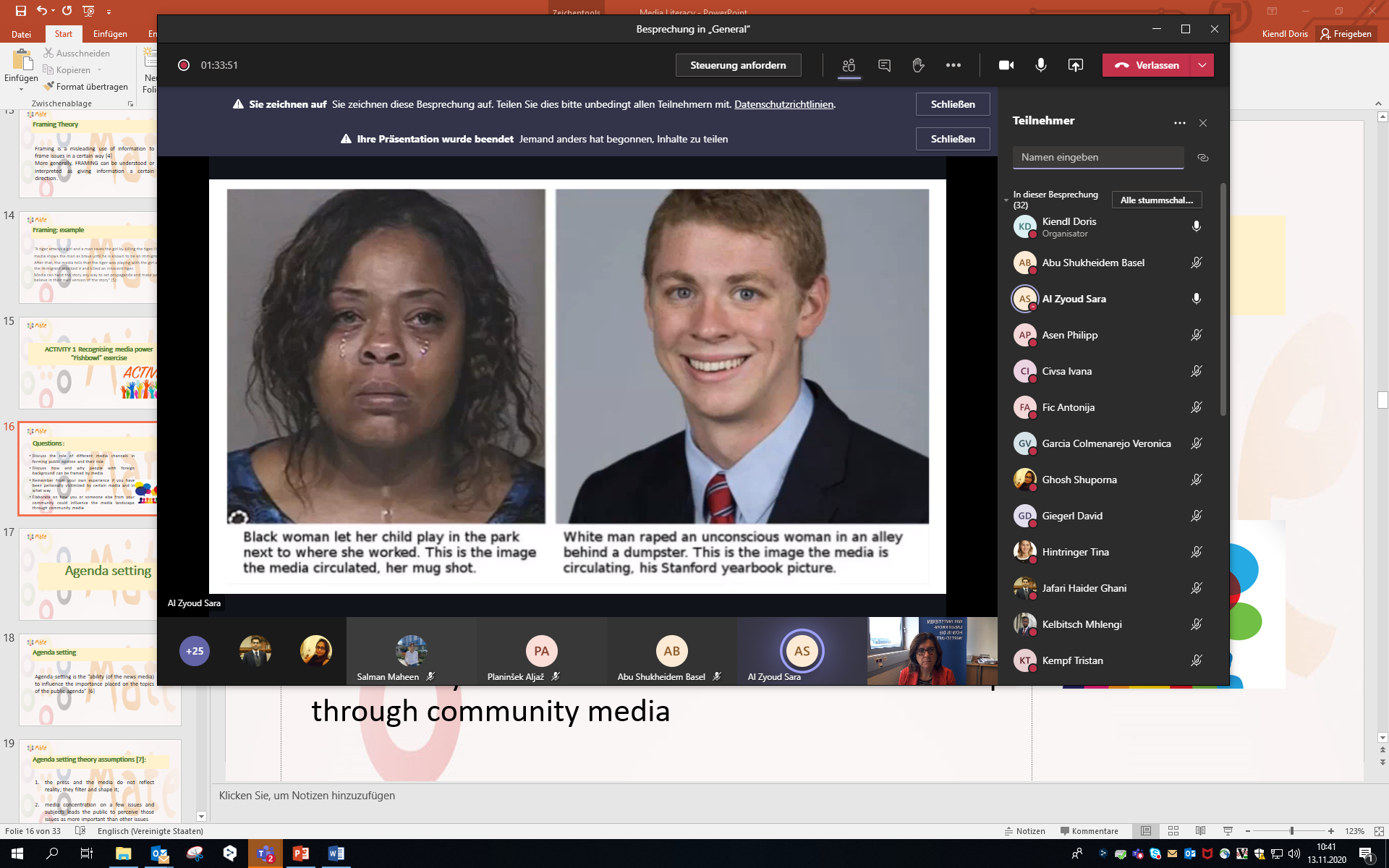
Task: Close the recording notice with Schließen
Action: (x=953, y=104)
